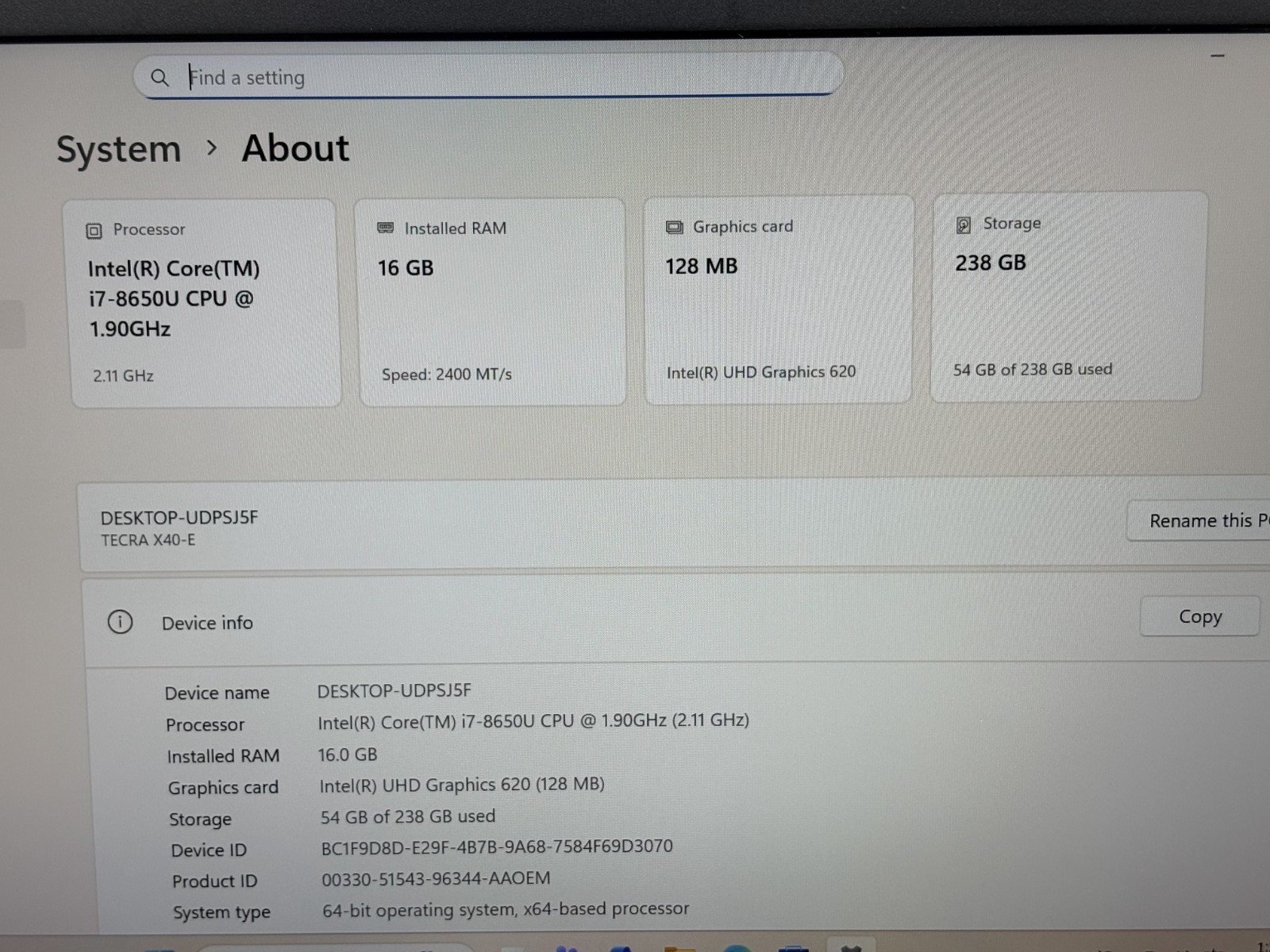Click the Graphics card row value

462,785
